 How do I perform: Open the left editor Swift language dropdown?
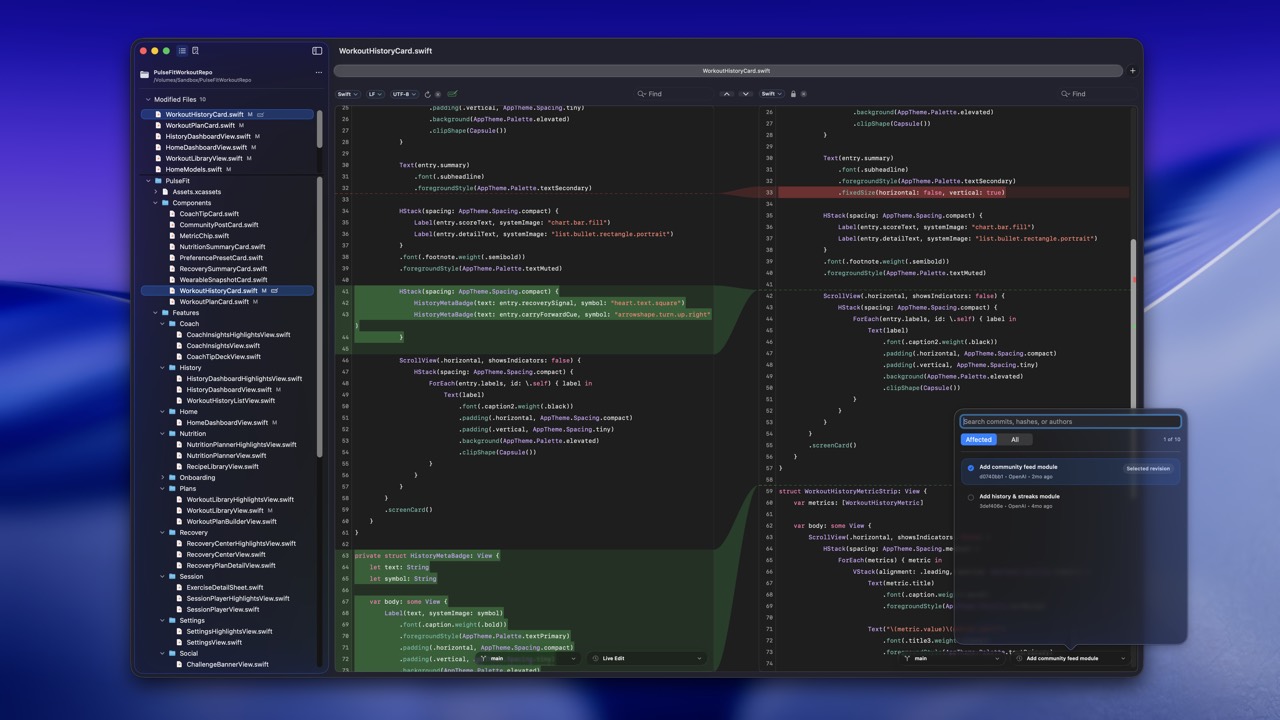click(x=347, y=94)
